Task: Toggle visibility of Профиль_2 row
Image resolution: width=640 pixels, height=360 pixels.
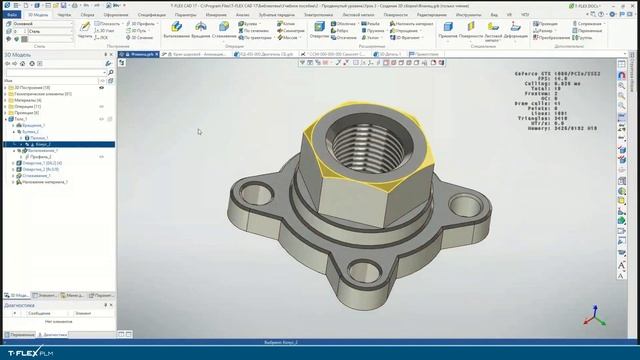Action: click(x=102, y=156)
